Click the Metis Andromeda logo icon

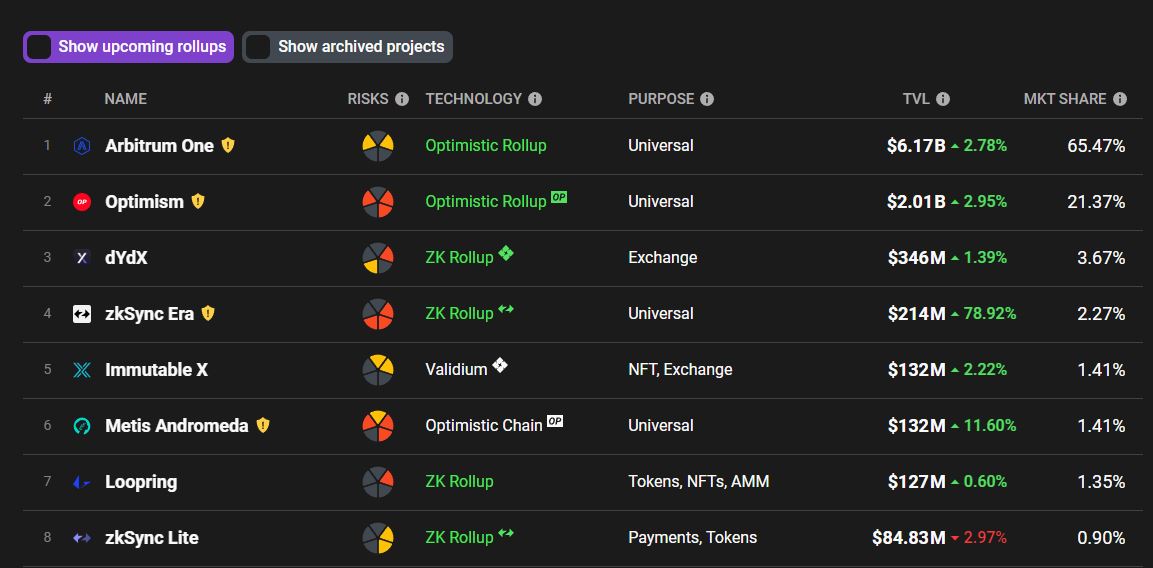pyautogui.click(x=82, y=425)
